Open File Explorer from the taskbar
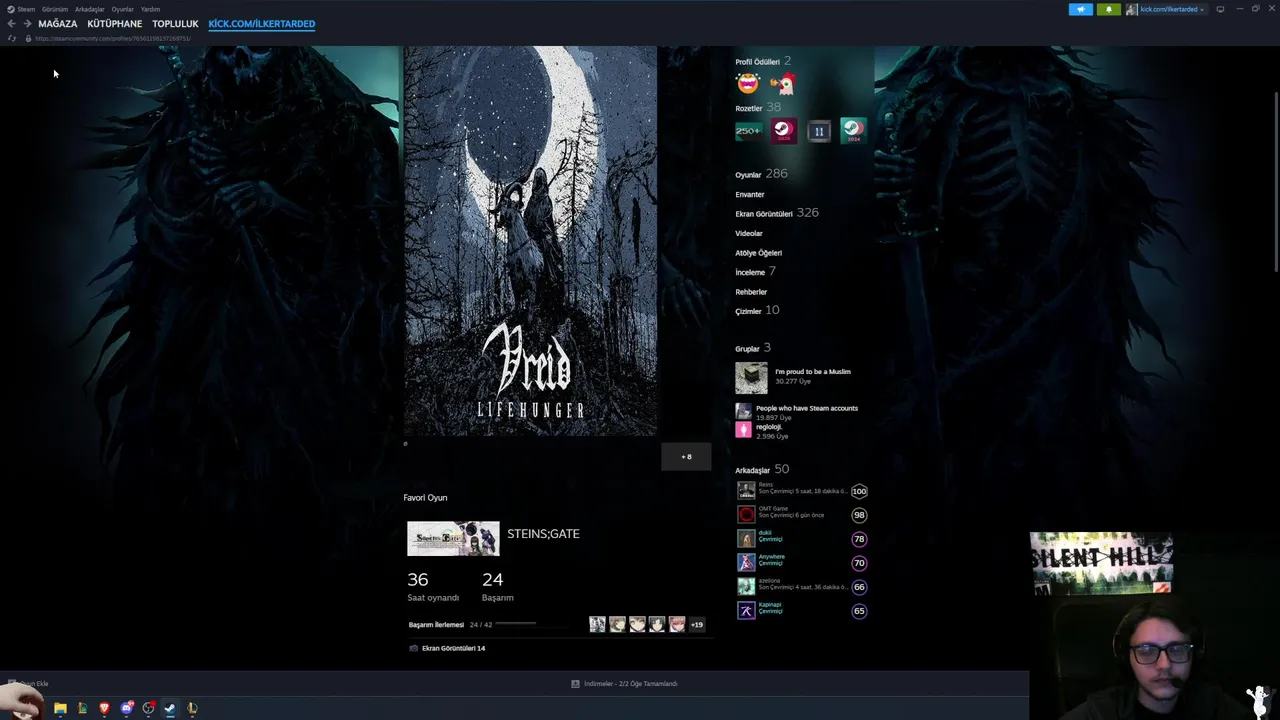 tap(60, 708)
